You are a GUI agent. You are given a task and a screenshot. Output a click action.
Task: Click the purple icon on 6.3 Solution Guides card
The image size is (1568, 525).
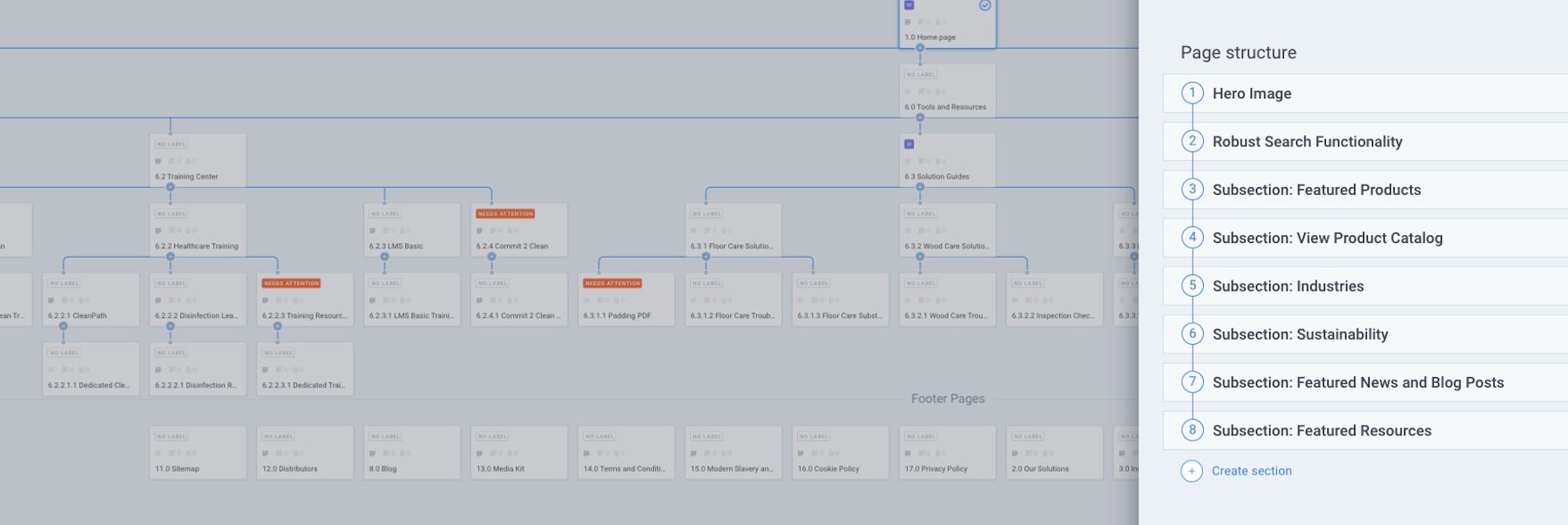[x=909, y=145]
